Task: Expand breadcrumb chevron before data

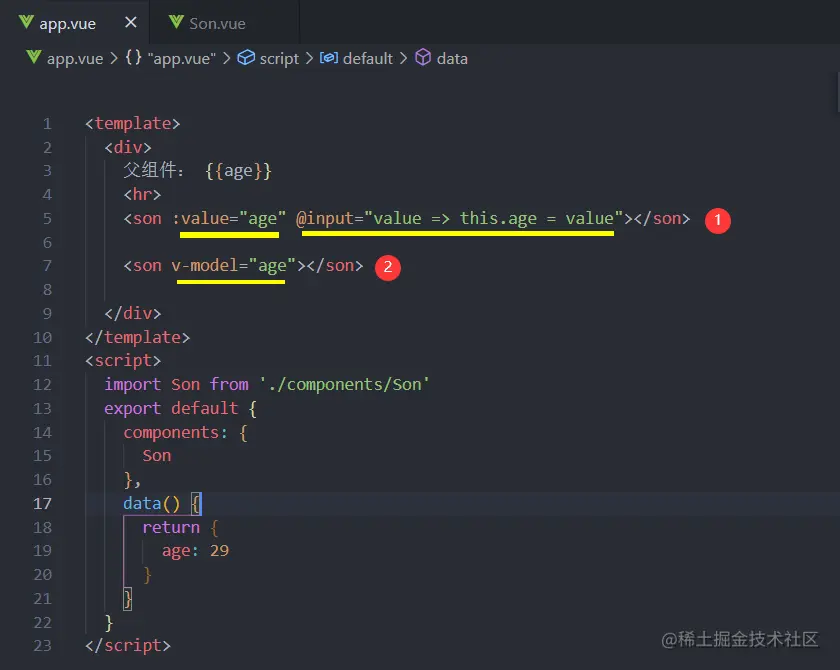Action: [x=403, y=58]
